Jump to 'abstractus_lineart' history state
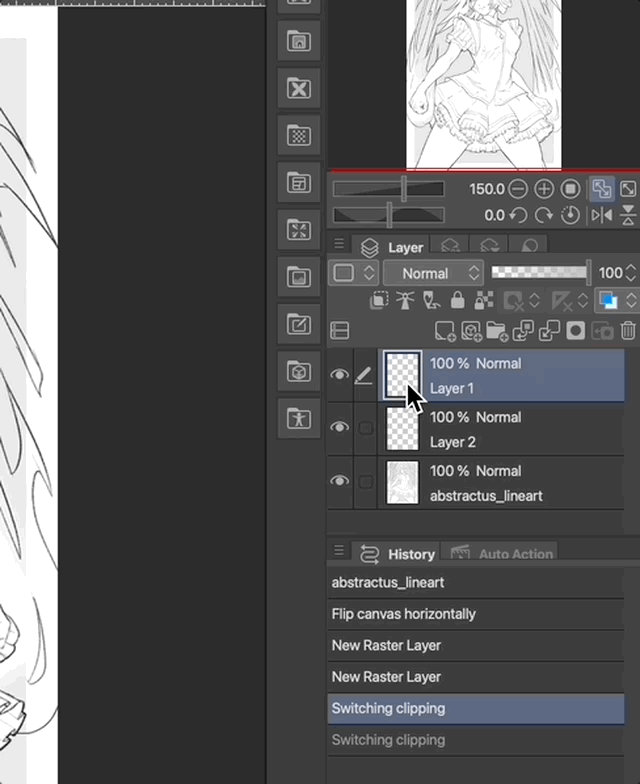Image resolution: width=640 pixels, height=784 pixels. click(476, 582)
